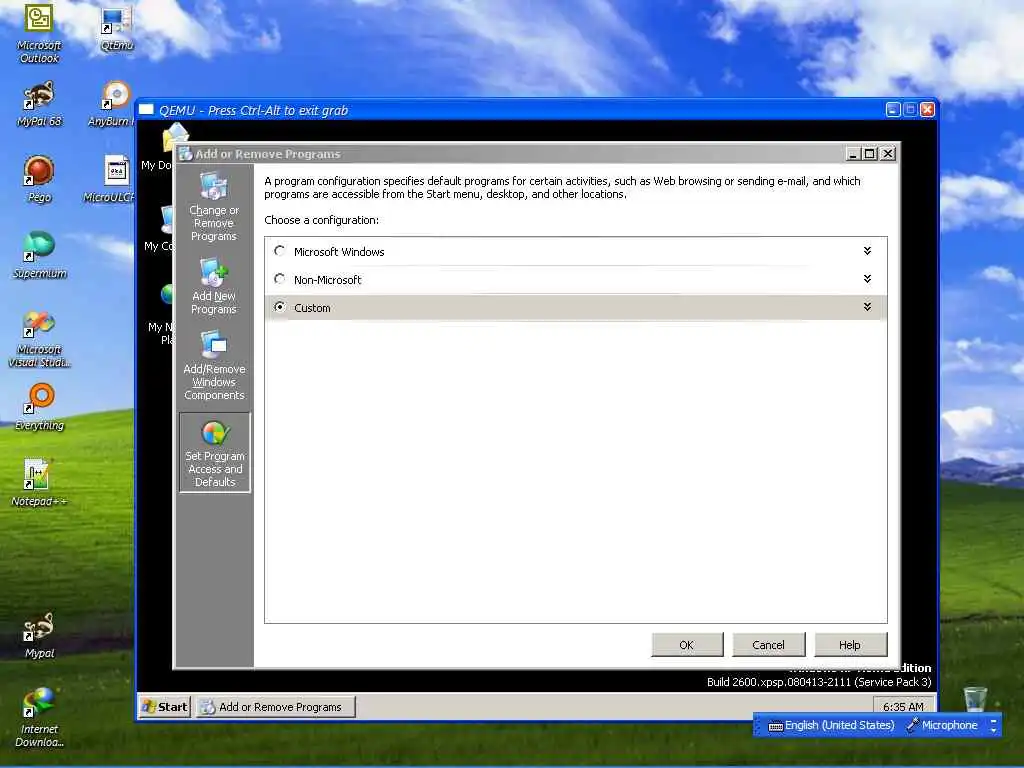
Task: Click the Microsoft Windows configuration label
Action: 339,251
